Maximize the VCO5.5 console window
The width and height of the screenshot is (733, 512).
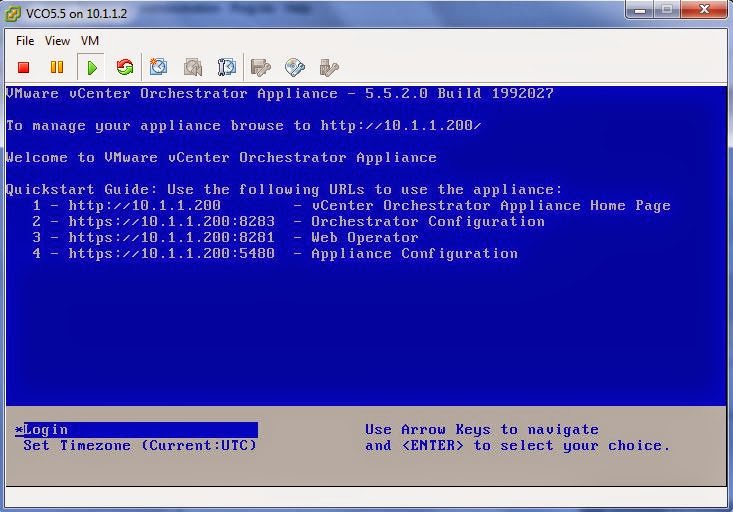click(667, 9)
